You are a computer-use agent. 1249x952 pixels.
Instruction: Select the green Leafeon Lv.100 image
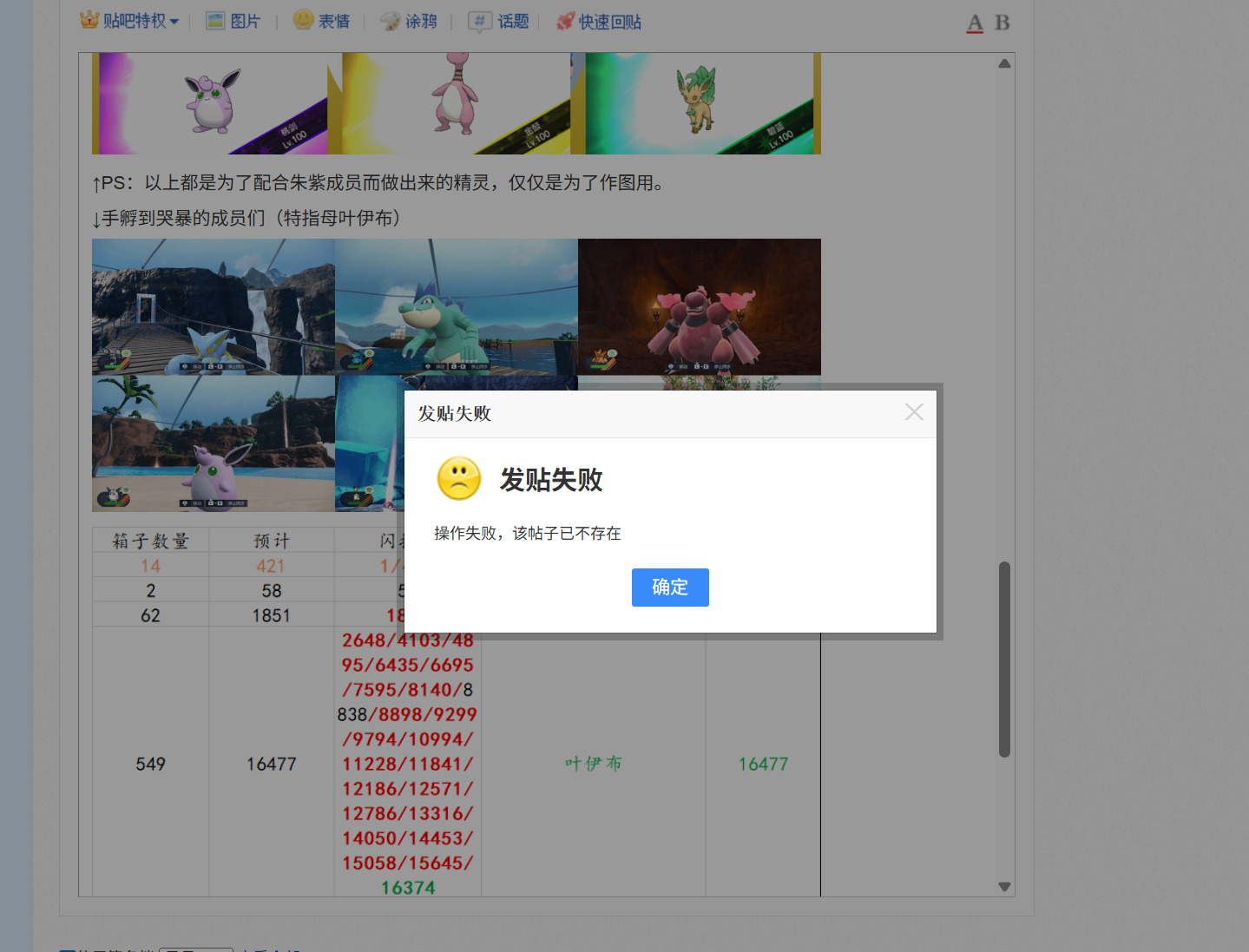coord(699,103)
